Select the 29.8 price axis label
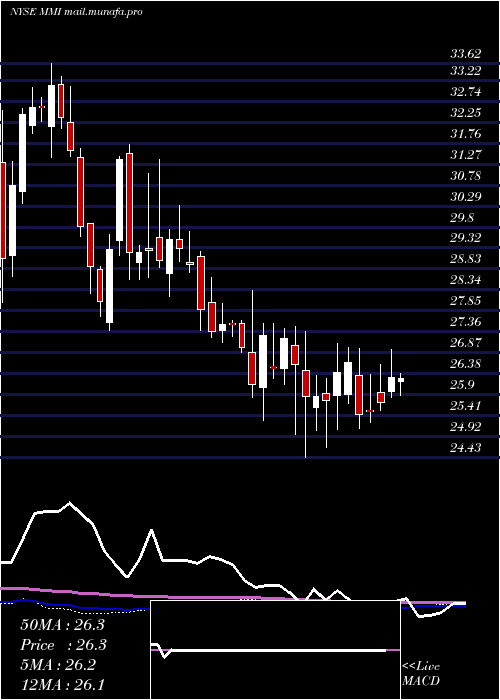The width and height of the screenshot is (500, 700). coord(462,218)
